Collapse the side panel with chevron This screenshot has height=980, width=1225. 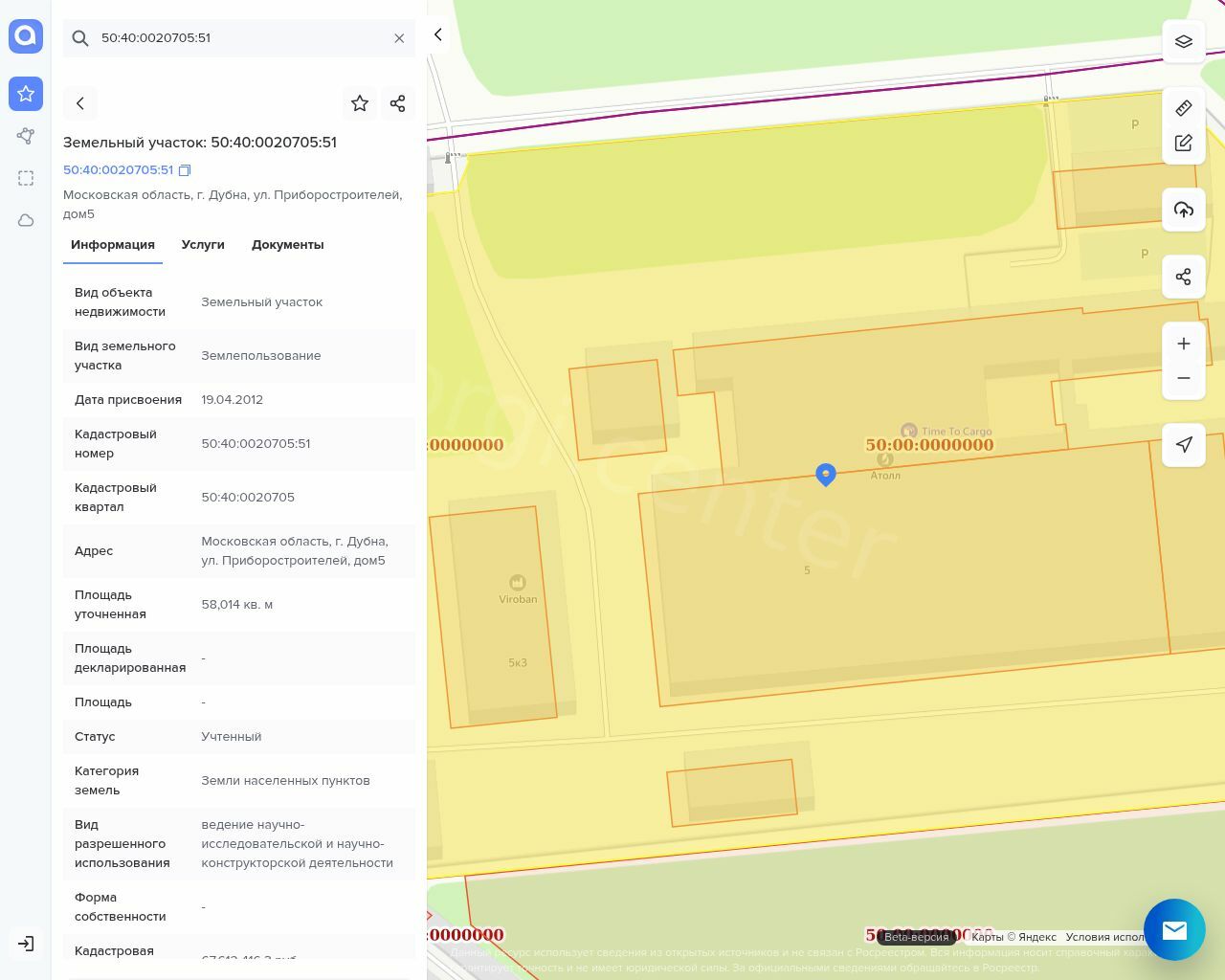tap(438, 35)
